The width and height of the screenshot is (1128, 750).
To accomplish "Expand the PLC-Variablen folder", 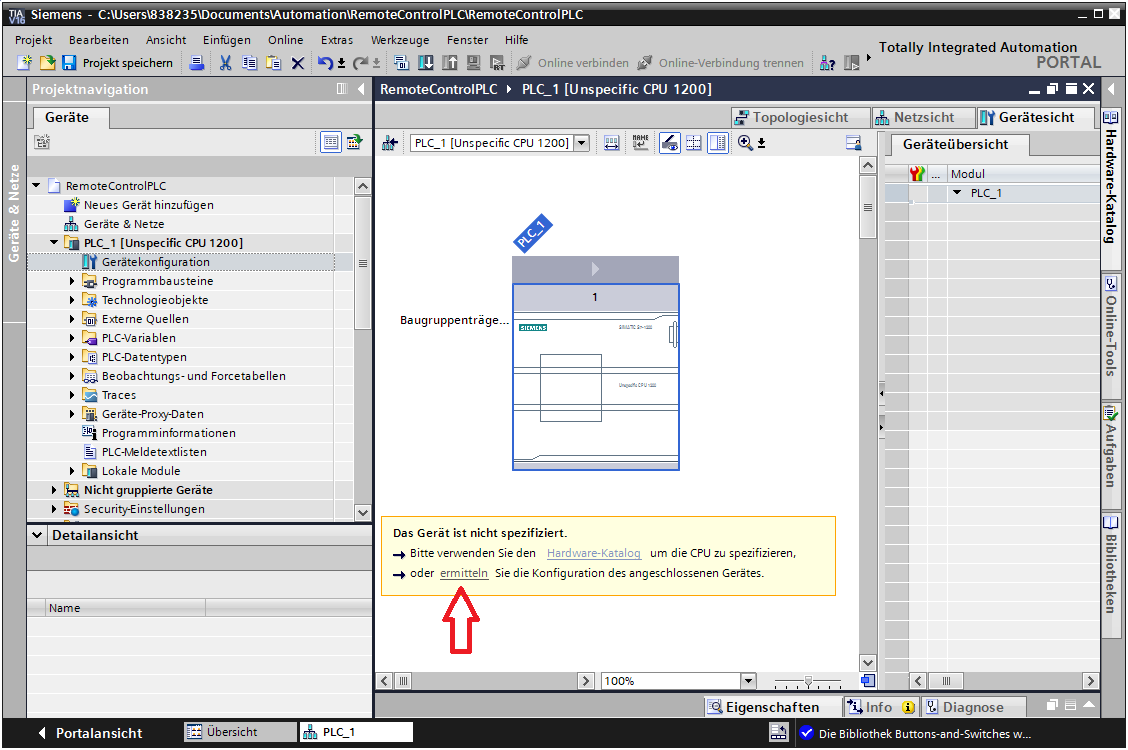I will [72, 337].
